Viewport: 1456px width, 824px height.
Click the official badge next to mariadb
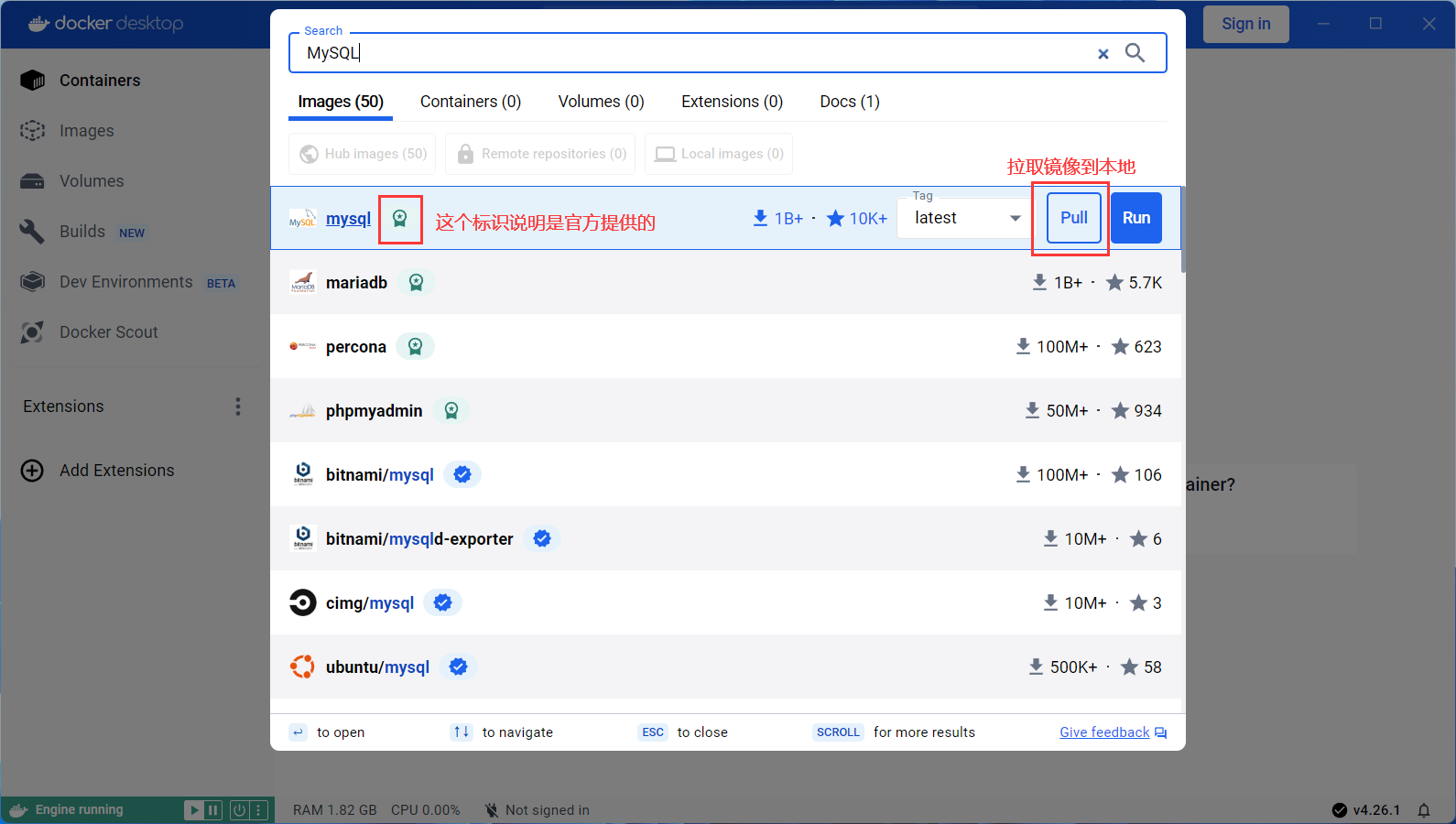[416, 282]
